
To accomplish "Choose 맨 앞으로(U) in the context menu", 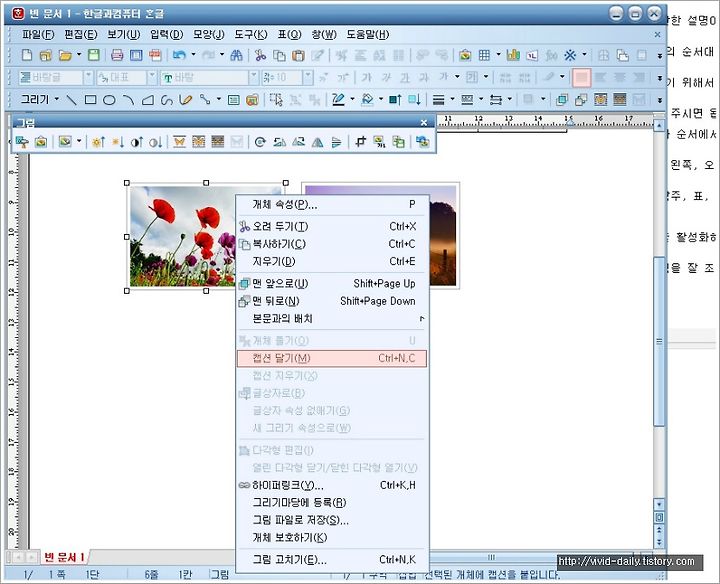I will (332, 284).
